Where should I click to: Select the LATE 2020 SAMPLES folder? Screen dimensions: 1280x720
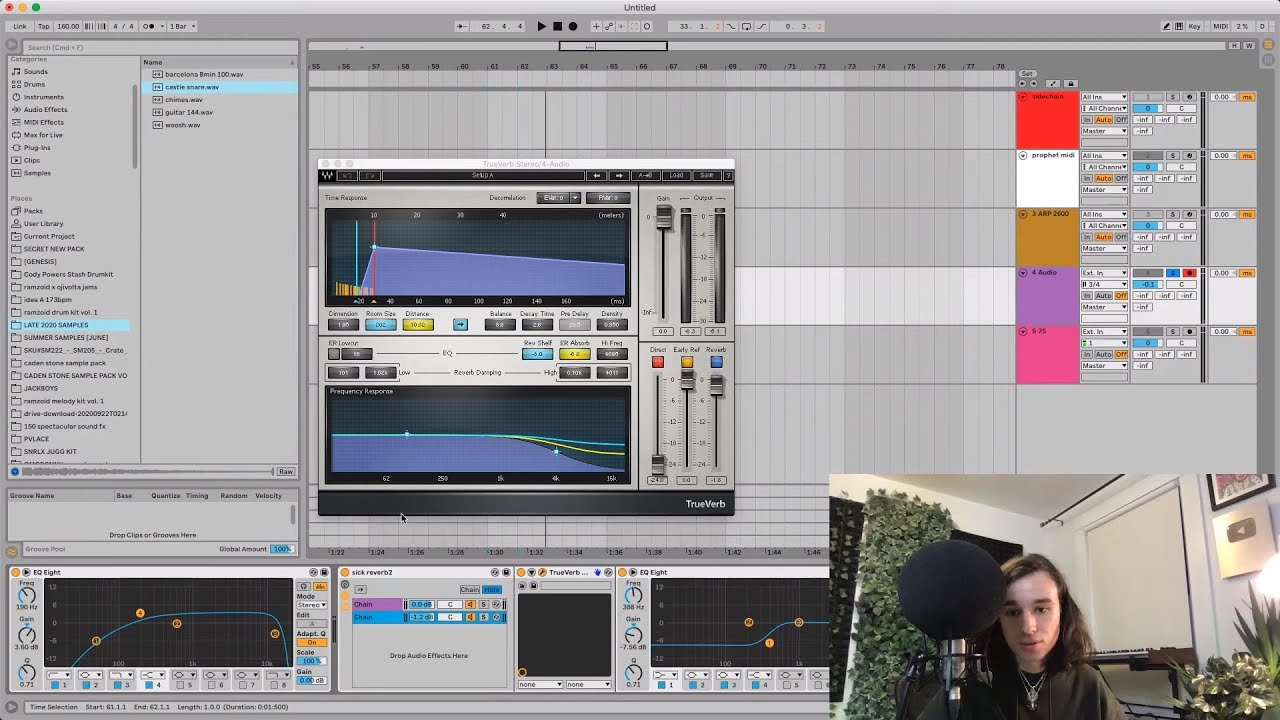pos(56,325)
